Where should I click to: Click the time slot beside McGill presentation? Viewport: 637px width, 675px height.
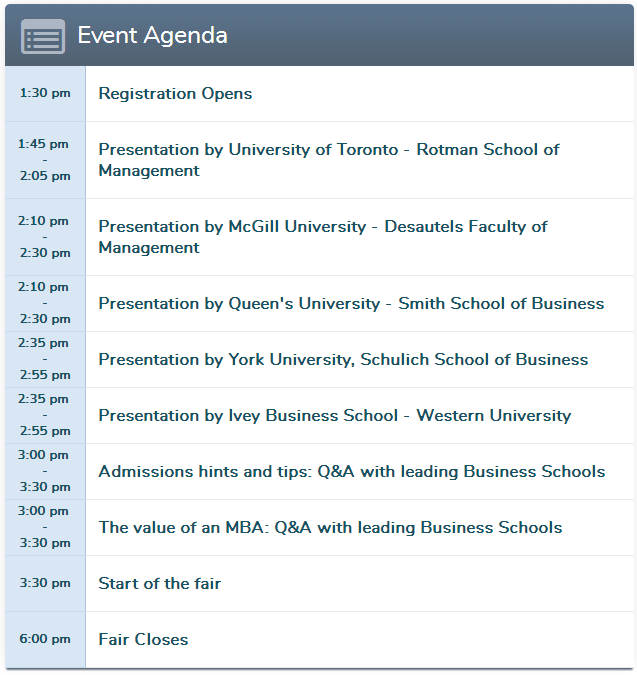click(45, 237)
